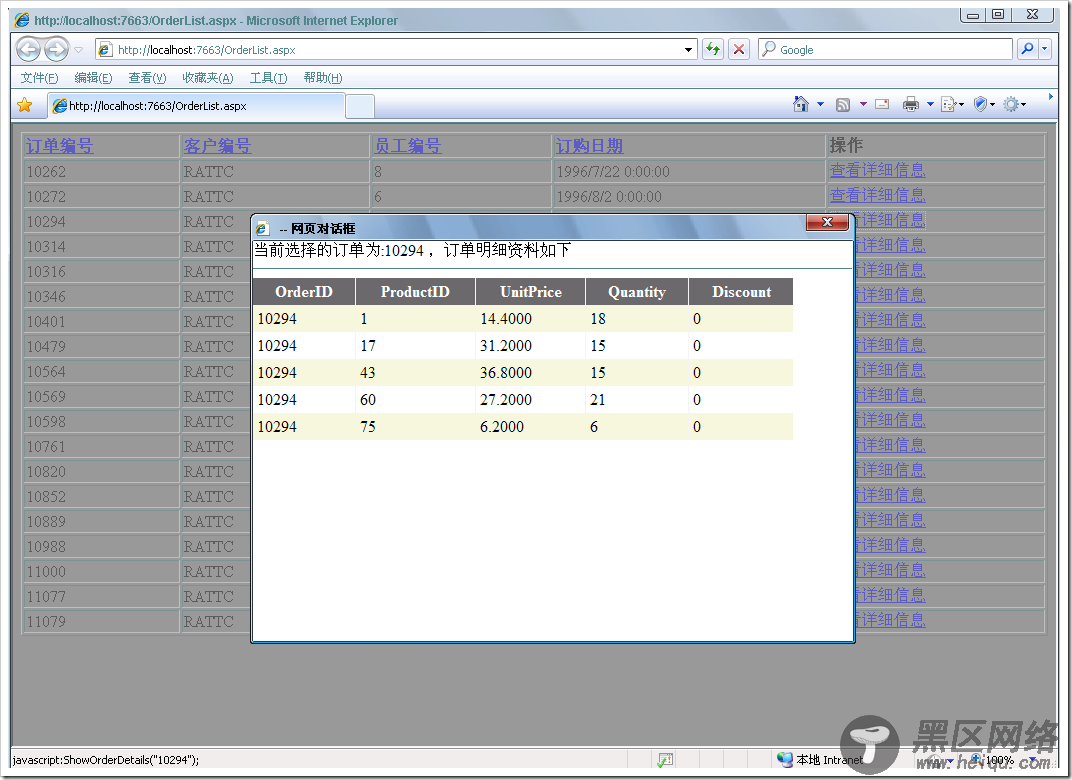Click UnitPrice cell 14.4000
Image resolution: width=1072 pixels, height=780 pixels.
(x=531, y=319)
